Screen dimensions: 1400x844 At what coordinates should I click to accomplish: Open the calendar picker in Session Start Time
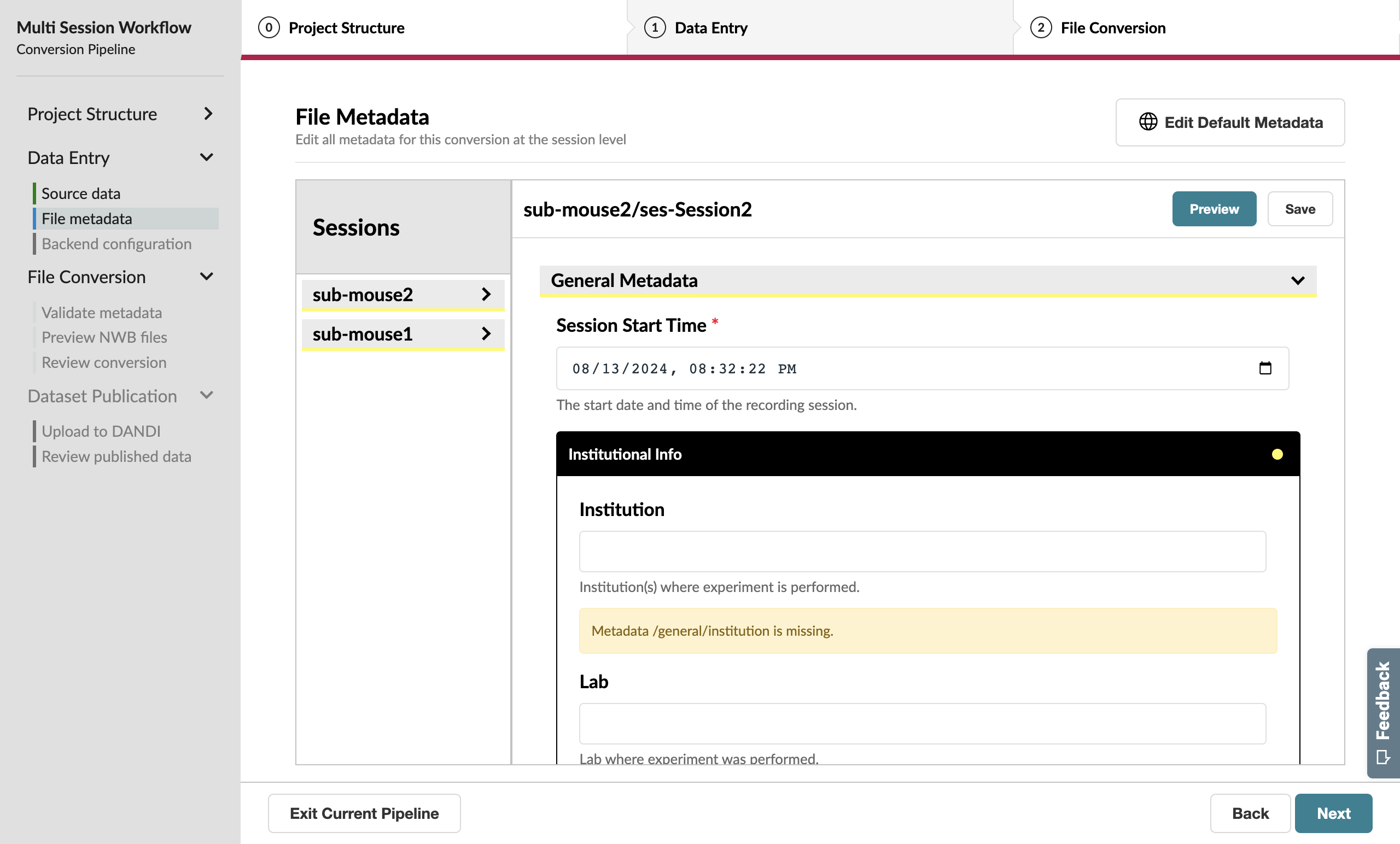click(1265, 368)
